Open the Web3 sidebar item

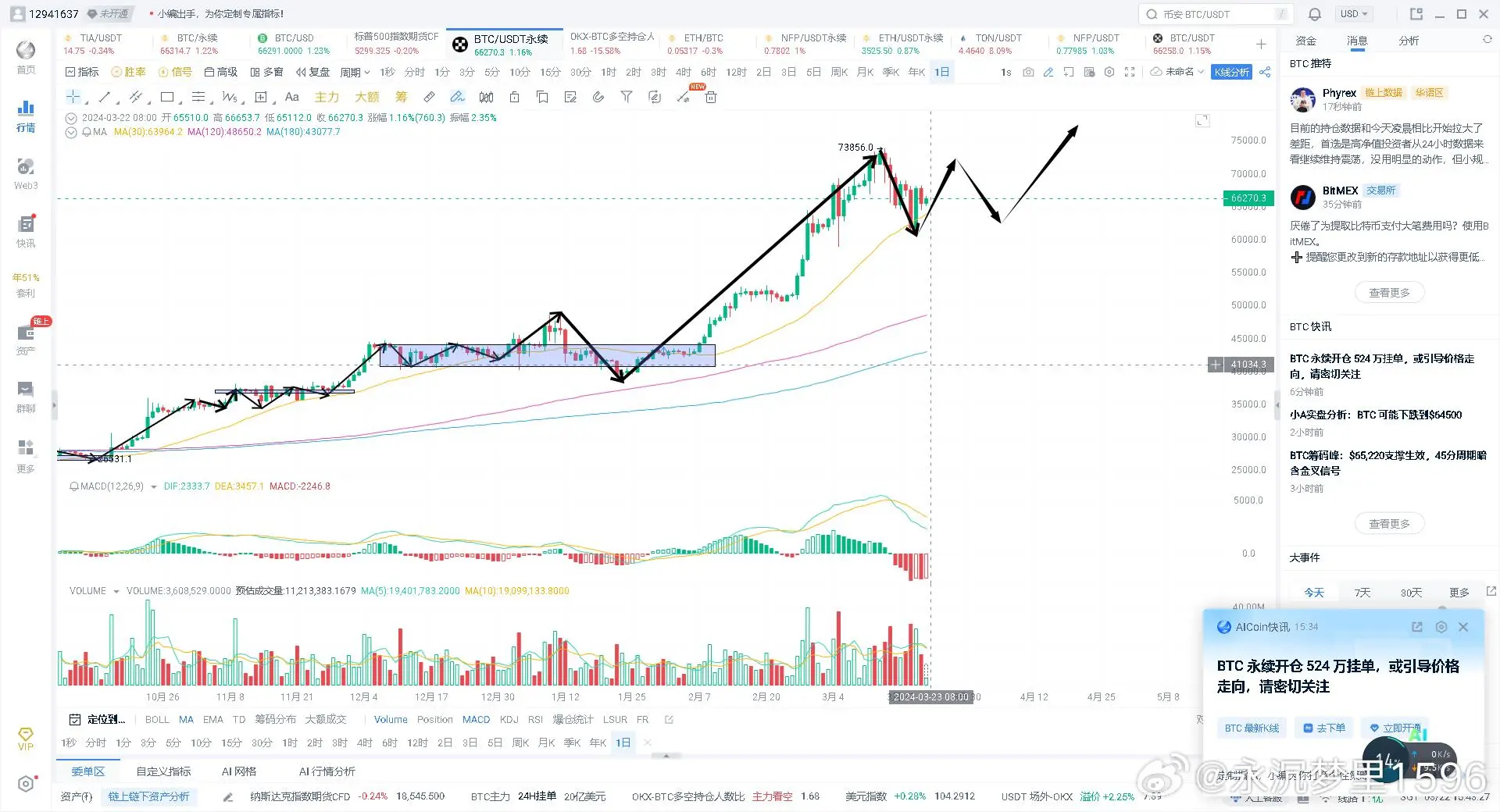[26, 174]
